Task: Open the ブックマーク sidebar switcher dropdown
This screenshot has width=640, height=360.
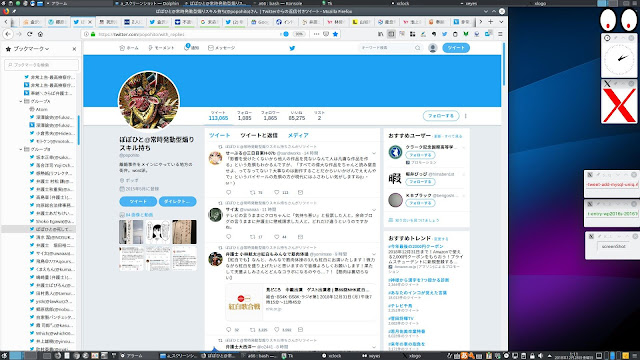Action: tap(31, 49)
